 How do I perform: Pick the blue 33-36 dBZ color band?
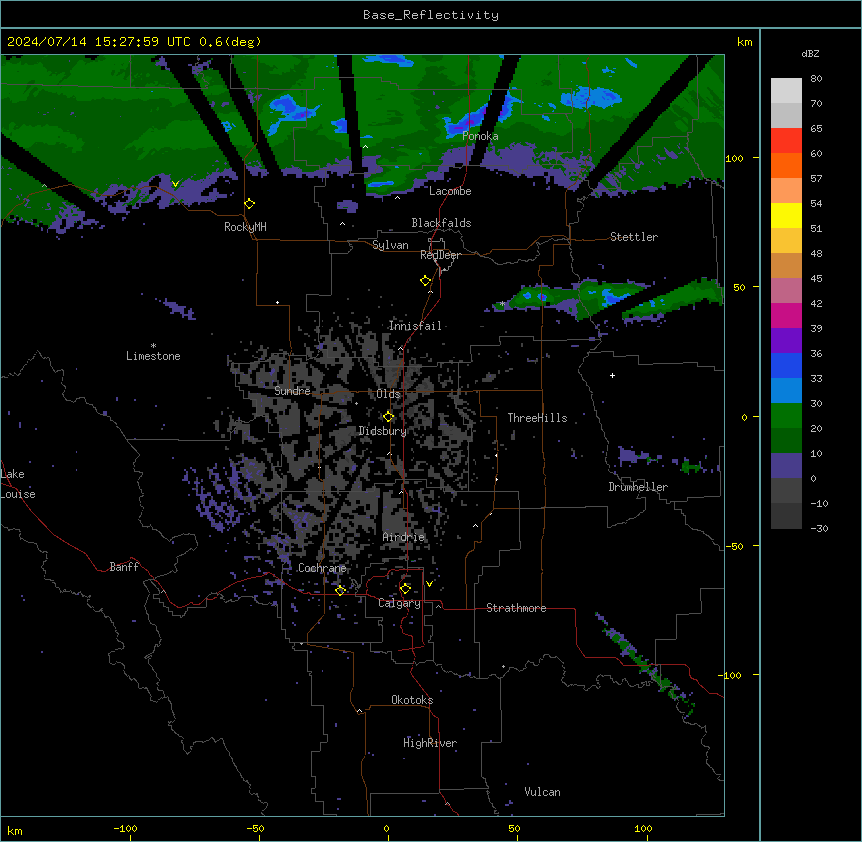tap(786, 366)
